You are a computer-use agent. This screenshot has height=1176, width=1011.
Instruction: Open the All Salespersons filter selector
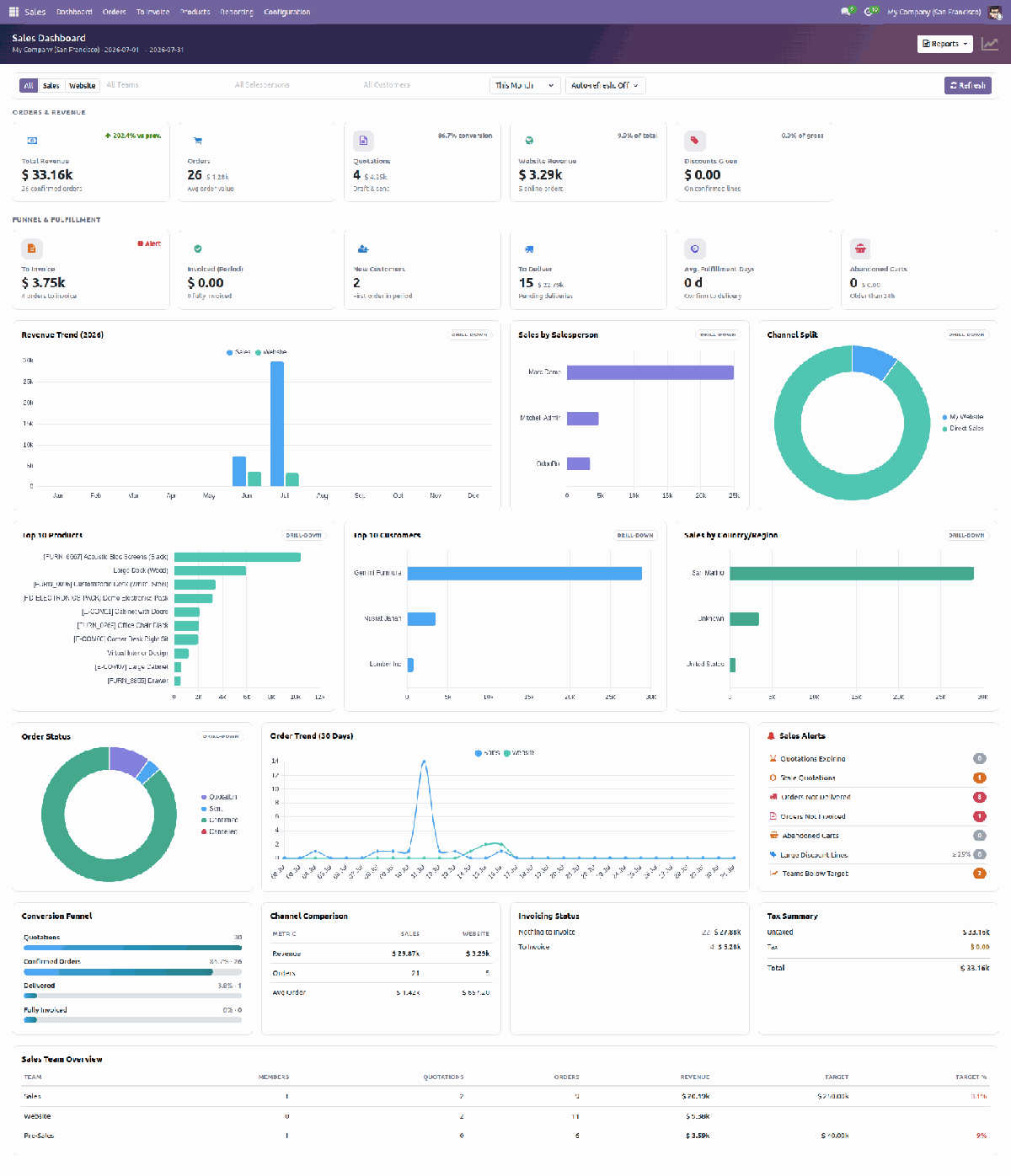click(x=292, y=85)
